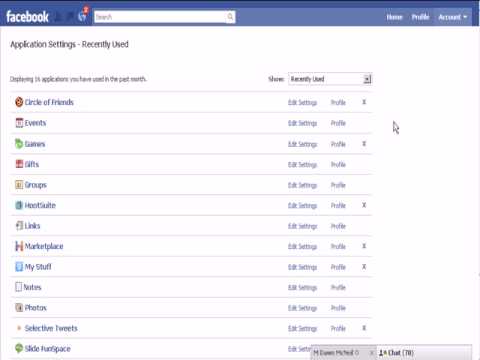Close the open chat conversation tab
Viewport: 480px width, 360px height.
point(371,353)
